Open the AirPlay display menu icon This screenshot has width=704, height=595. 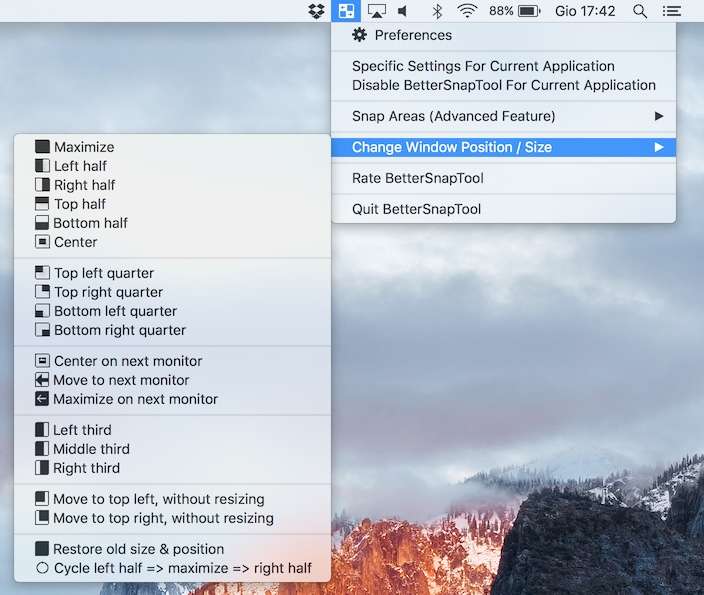[x=377, y=11]
